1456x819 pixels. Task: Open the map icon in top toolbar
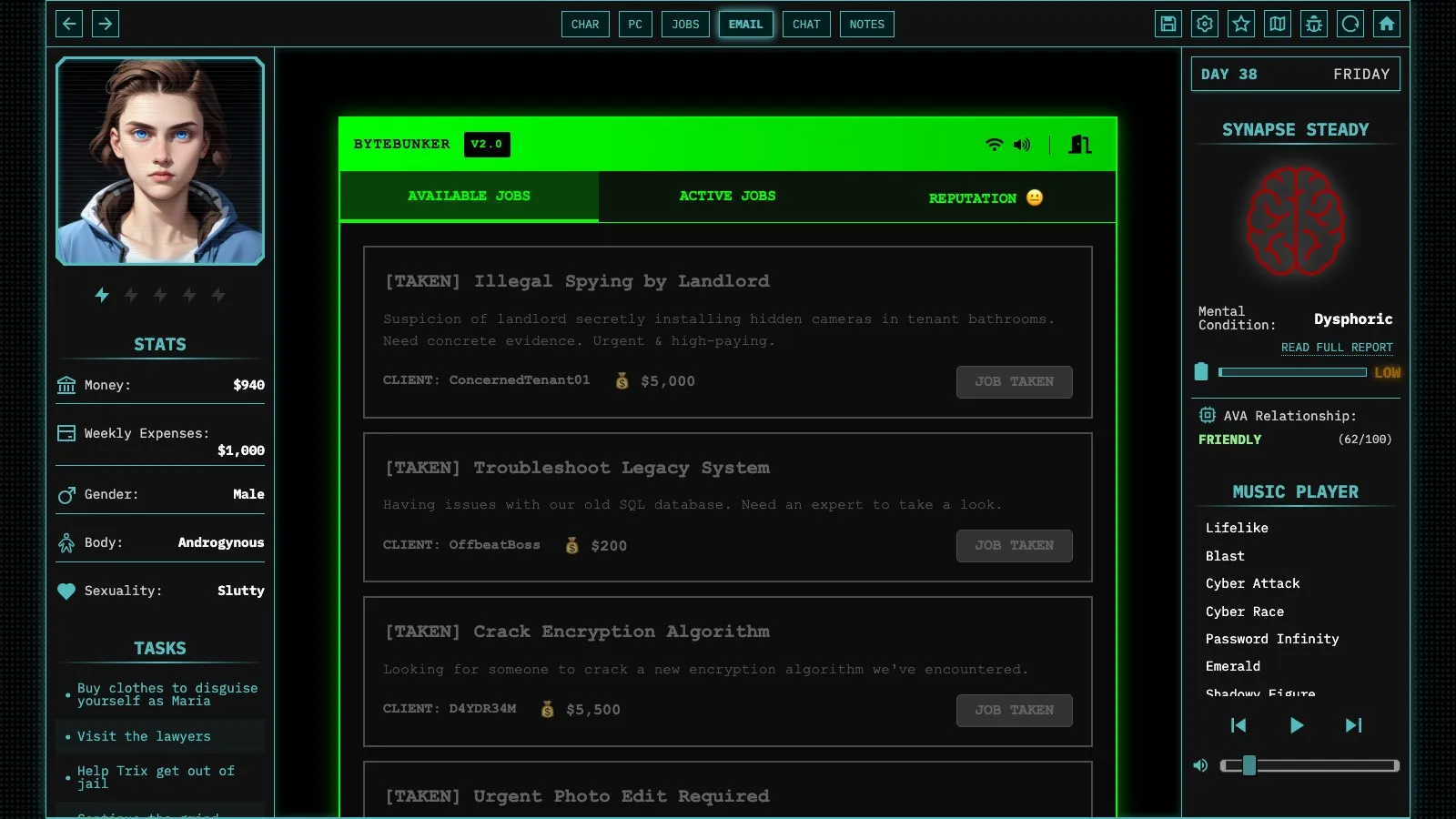coord(1278,24)
